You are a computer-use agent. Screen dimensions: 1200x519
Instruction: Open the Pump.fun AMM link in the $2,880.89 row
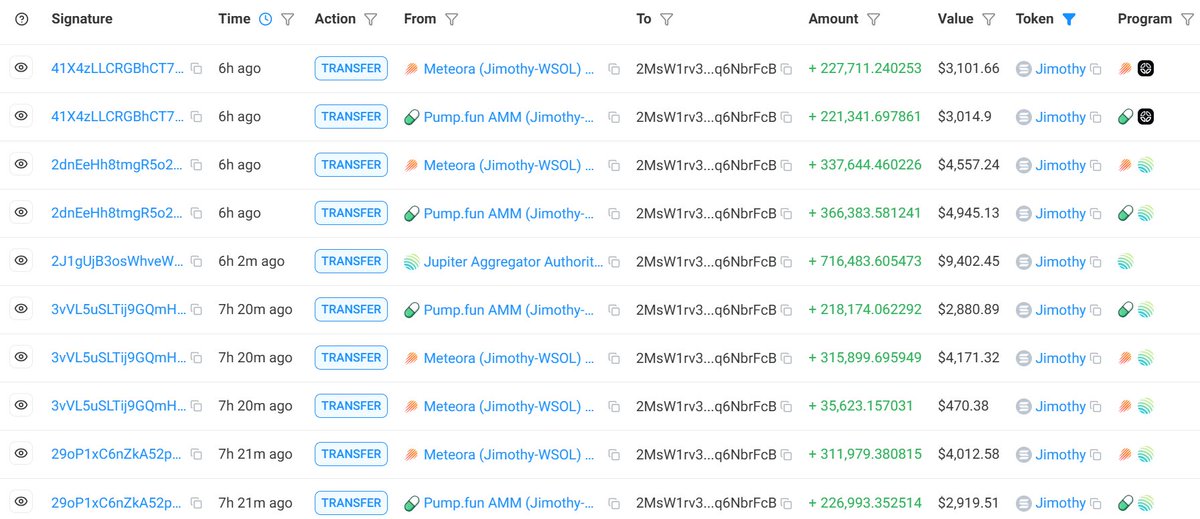tap(509, 310)
